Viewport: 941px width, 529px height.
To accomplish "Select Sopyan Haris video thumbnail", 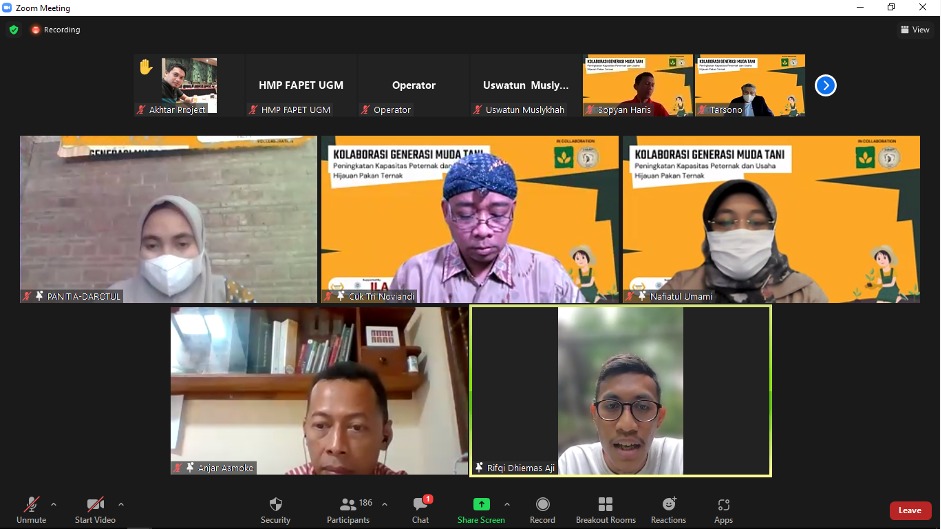I will click(638, 85).
